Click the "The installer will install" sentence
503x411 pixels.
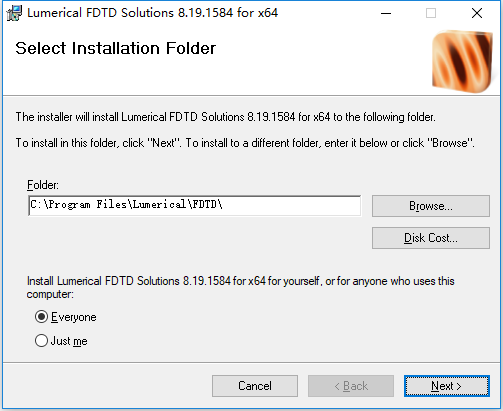click(x=226, y=117)
